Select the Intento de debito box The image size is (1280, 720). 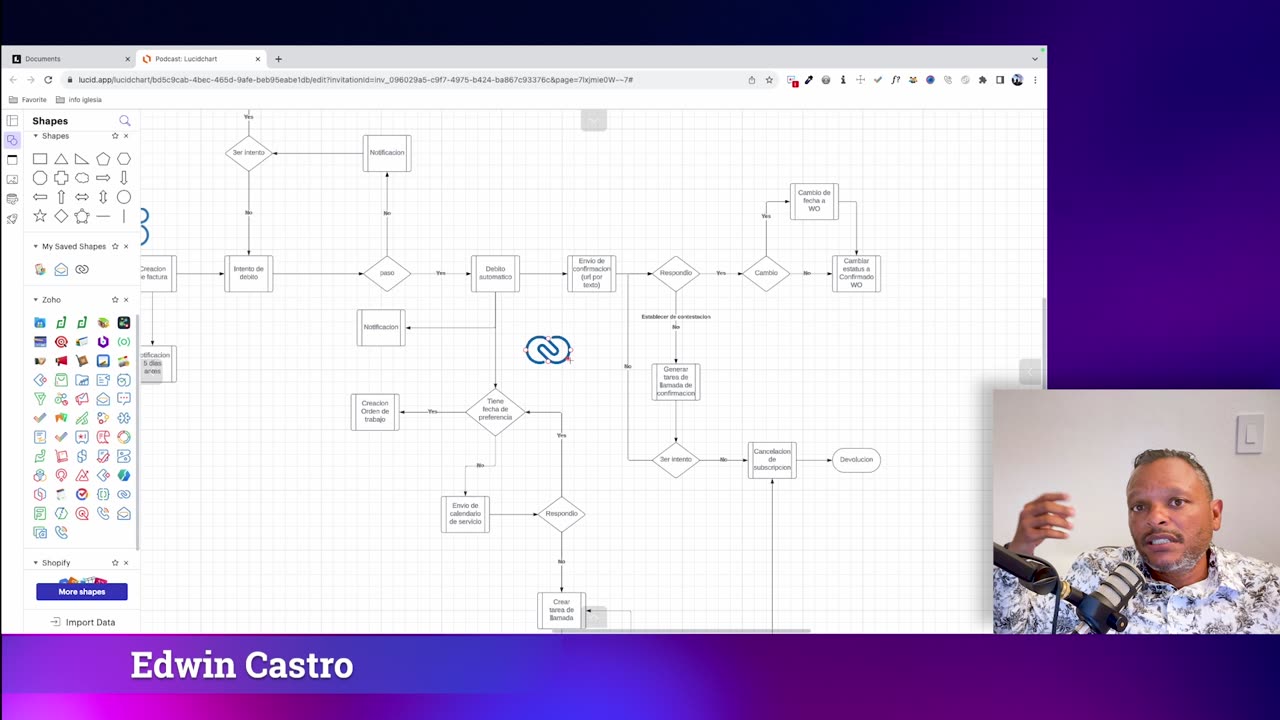tap(249, 273)
